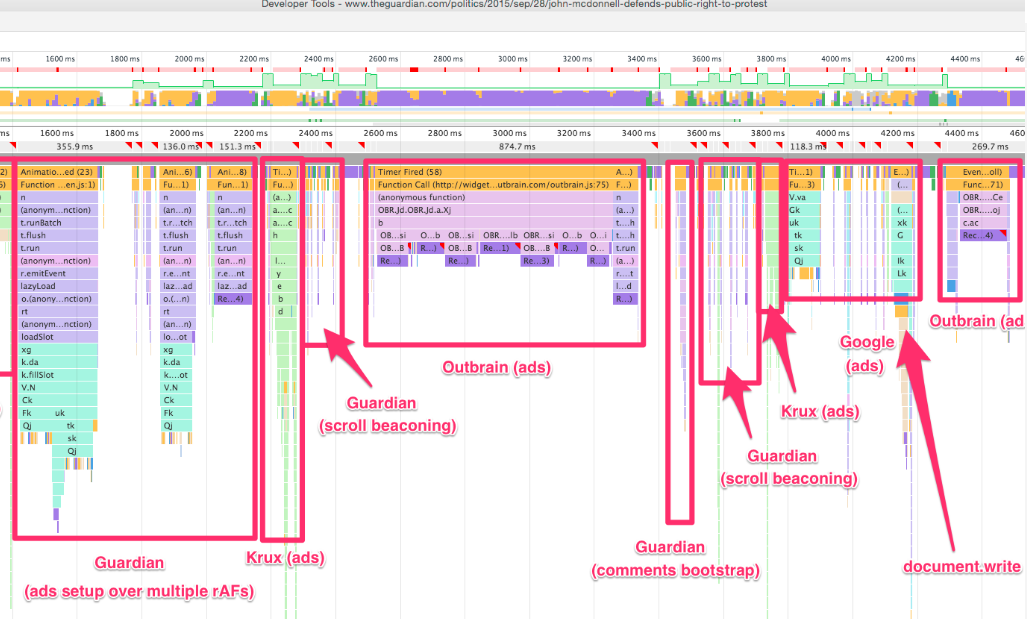The image size is (1027, 619).
Task: Click the 'Re...3)' recalculate style bar
Action: [537, 261]
